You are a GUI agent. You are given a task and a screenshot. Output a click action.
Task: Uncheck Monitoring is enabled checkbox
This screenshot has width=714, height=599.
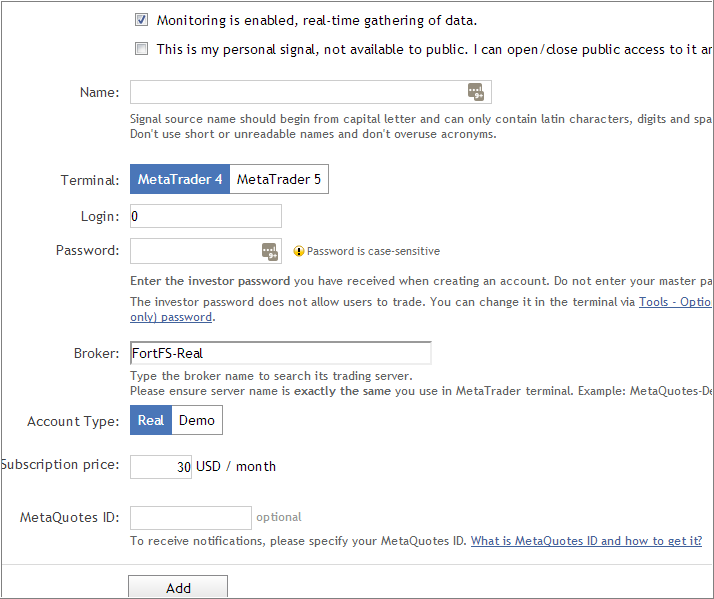(141, 20)
